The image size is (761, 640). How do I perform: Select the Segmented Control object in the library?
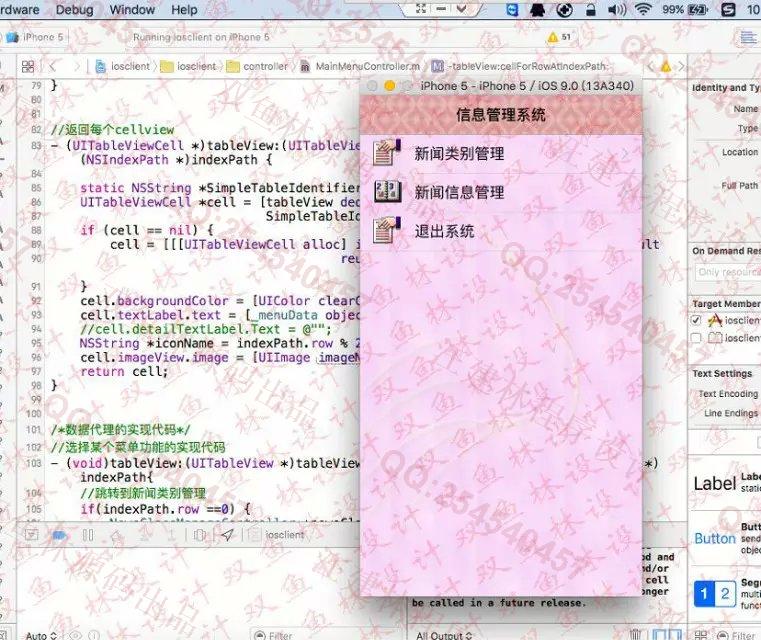pos(726,594)
